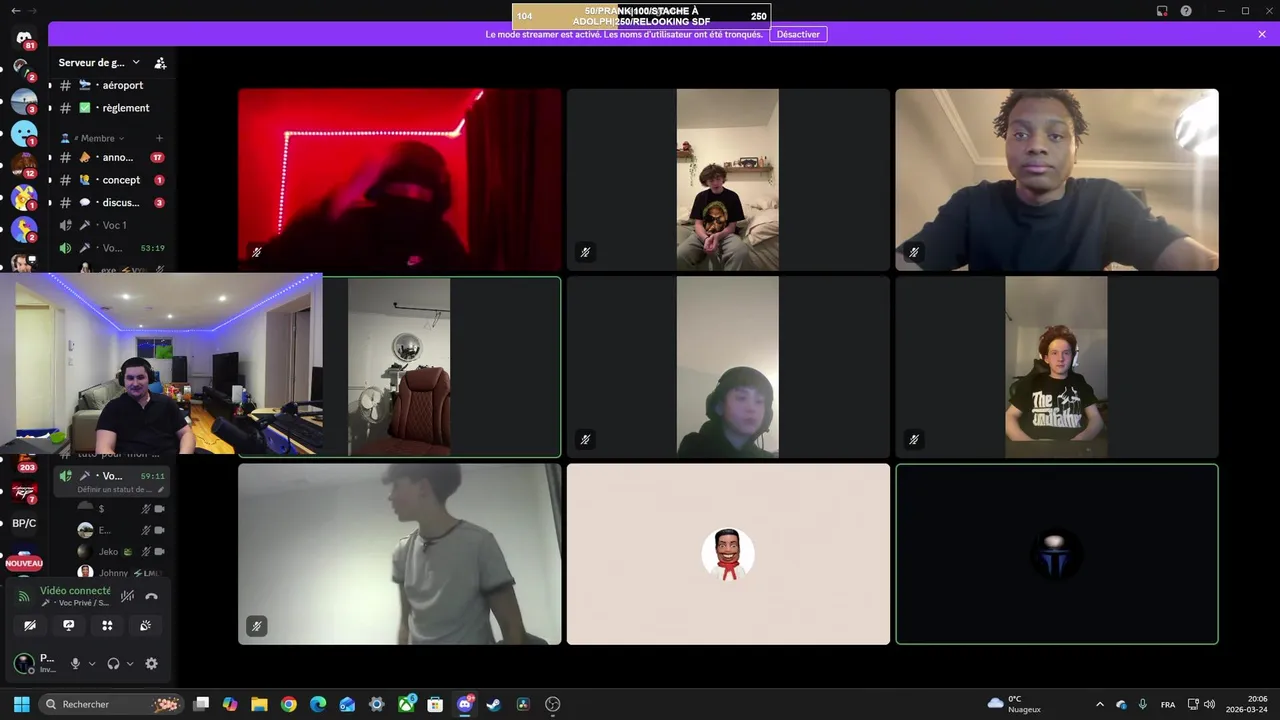Image resolution: width=1280 pixels, height=720 pixels.
Task: Focus the grey t-shirt person video tile
Action: 400,554
